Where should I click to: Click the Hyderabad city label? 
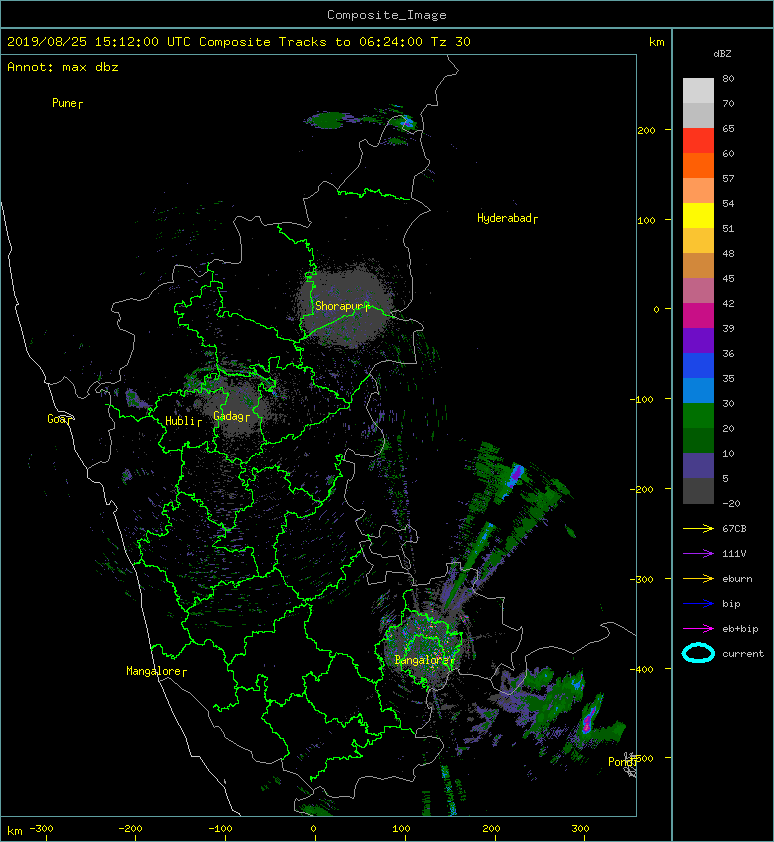click(504, 218)
